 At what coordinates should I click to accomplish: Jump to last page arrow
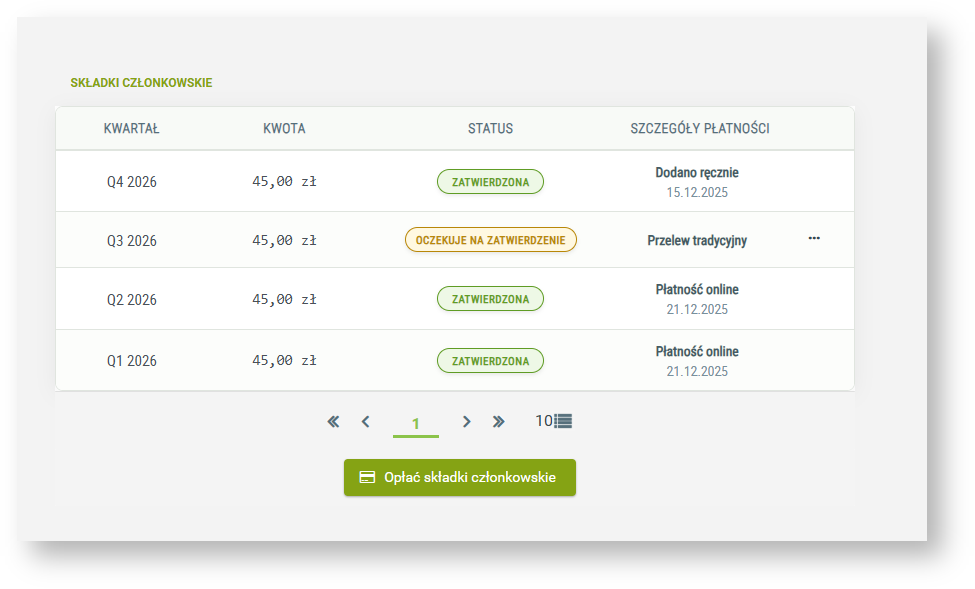499,422
